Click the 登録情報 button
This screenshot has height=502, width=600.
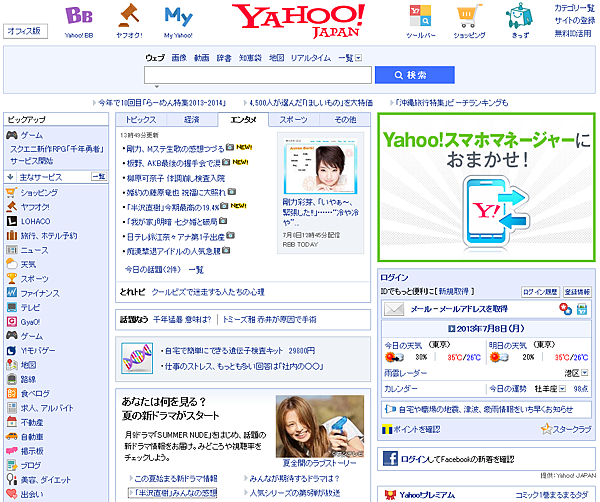[577, 292]
